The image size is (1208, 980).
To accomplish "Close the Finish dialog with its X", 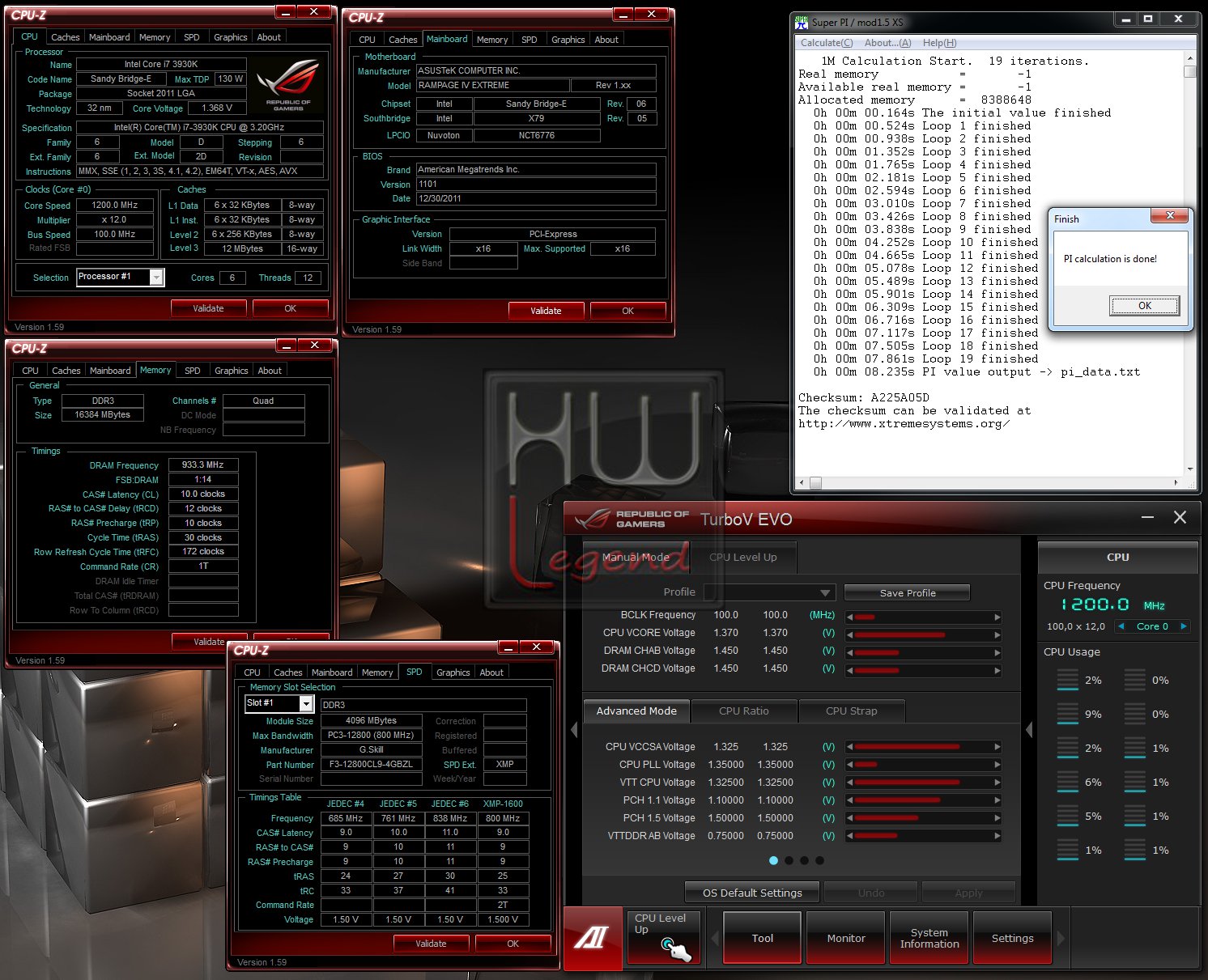I will coord(1170,215).
